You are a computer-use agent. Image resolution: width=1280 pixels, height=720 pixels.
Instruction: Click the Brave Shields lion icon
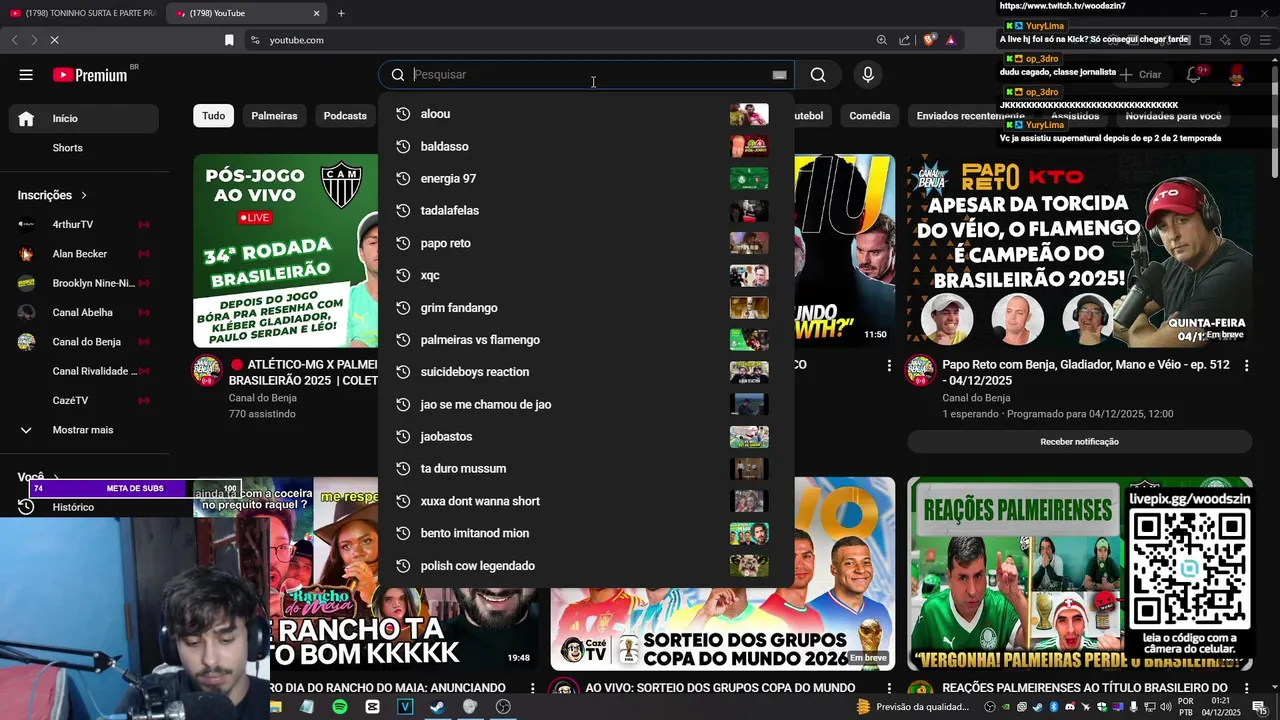pyautogui.click(x=929, y=40)
